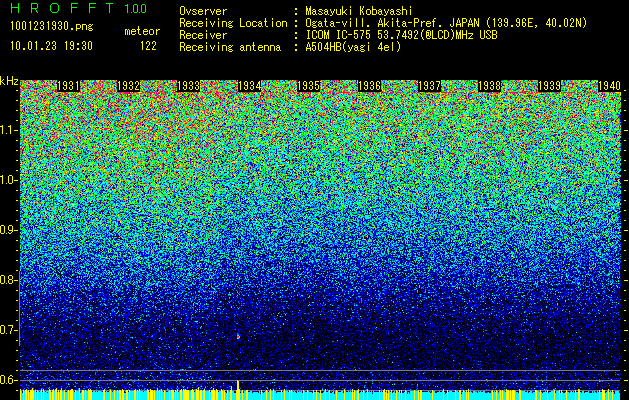Image resolution: width=629 pixels, height=400 pixels.
Task: Click the date 10.01.23 19:30
Action: point(51,46)
